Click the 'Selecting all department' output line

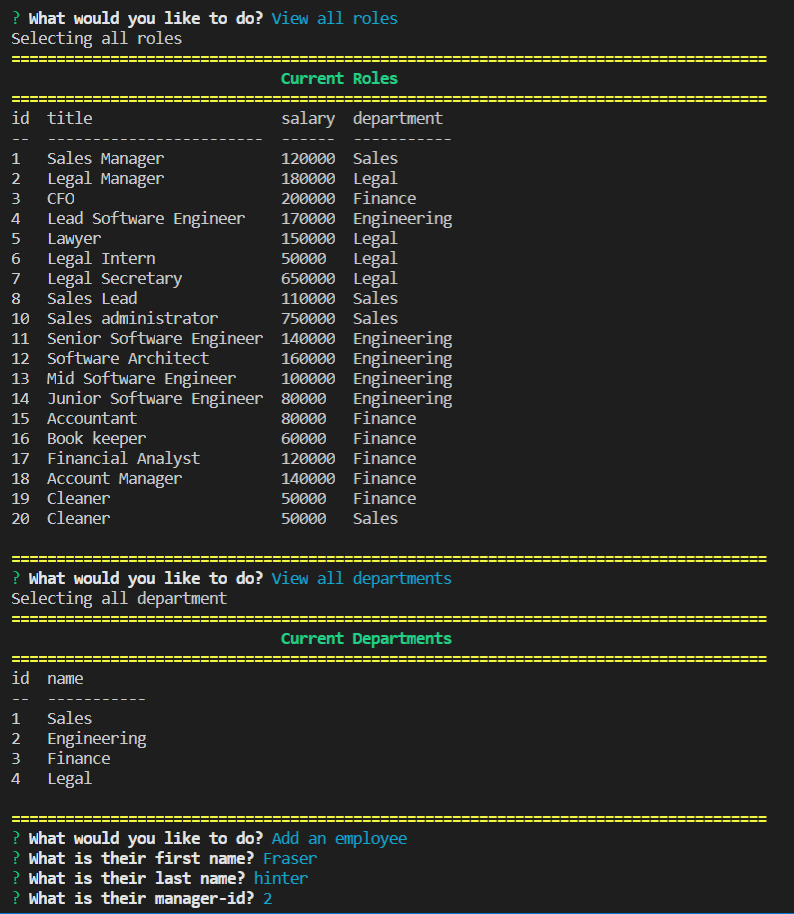(x=120, y=599)
